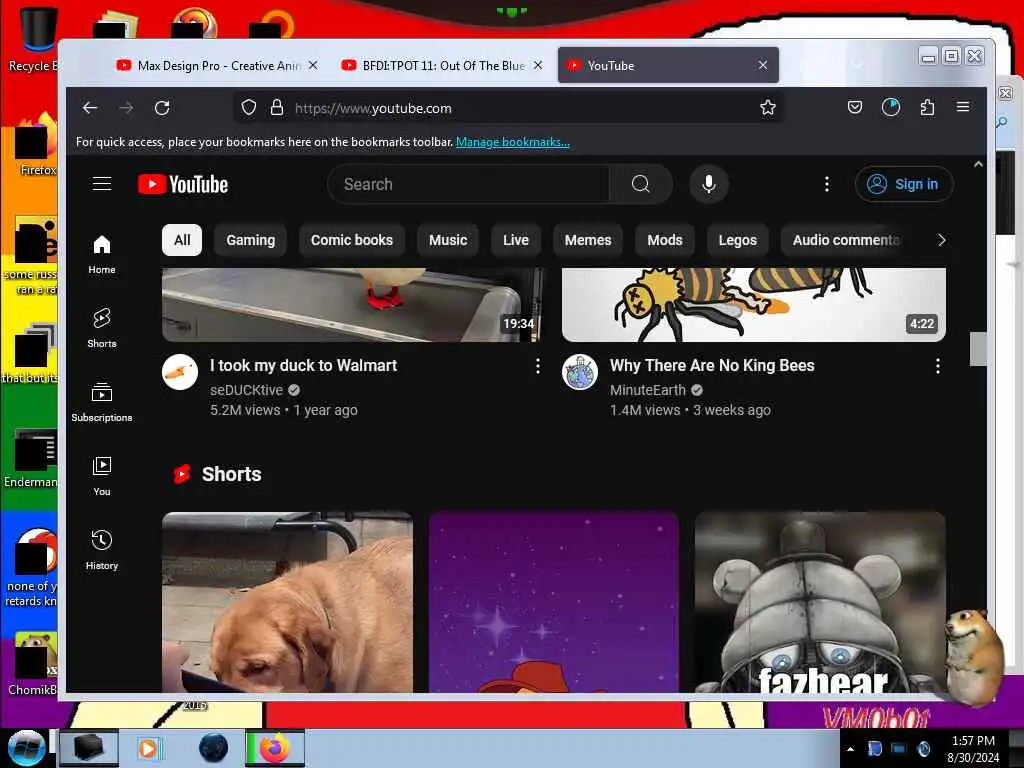Open the Save to Pocket icon
The height and width of the screenshot is (768, 1024).
pos(855,107)
